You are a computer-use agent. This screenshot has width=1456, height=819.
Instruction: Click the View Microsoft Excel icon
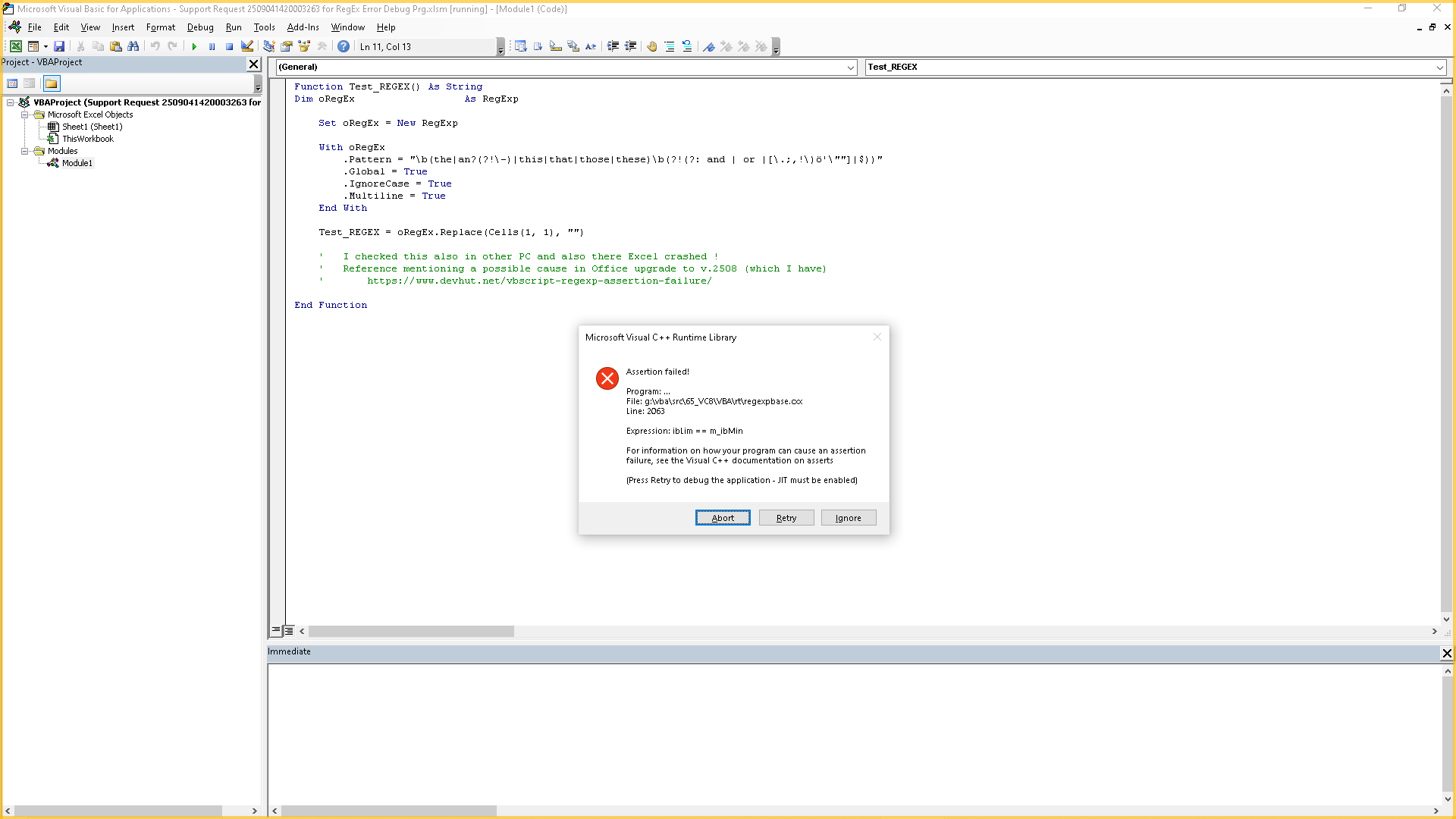tap(15, 46)
